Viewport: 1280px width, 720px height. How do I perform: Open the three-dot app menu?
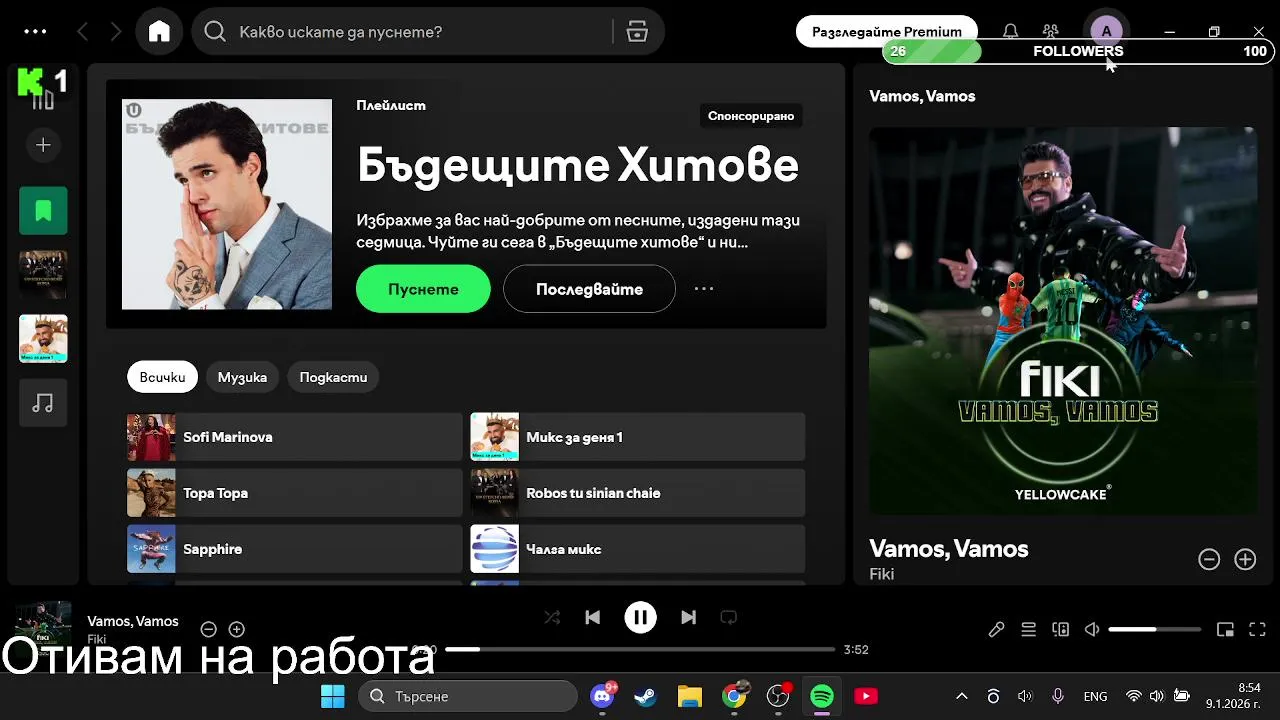pos(35,32)
